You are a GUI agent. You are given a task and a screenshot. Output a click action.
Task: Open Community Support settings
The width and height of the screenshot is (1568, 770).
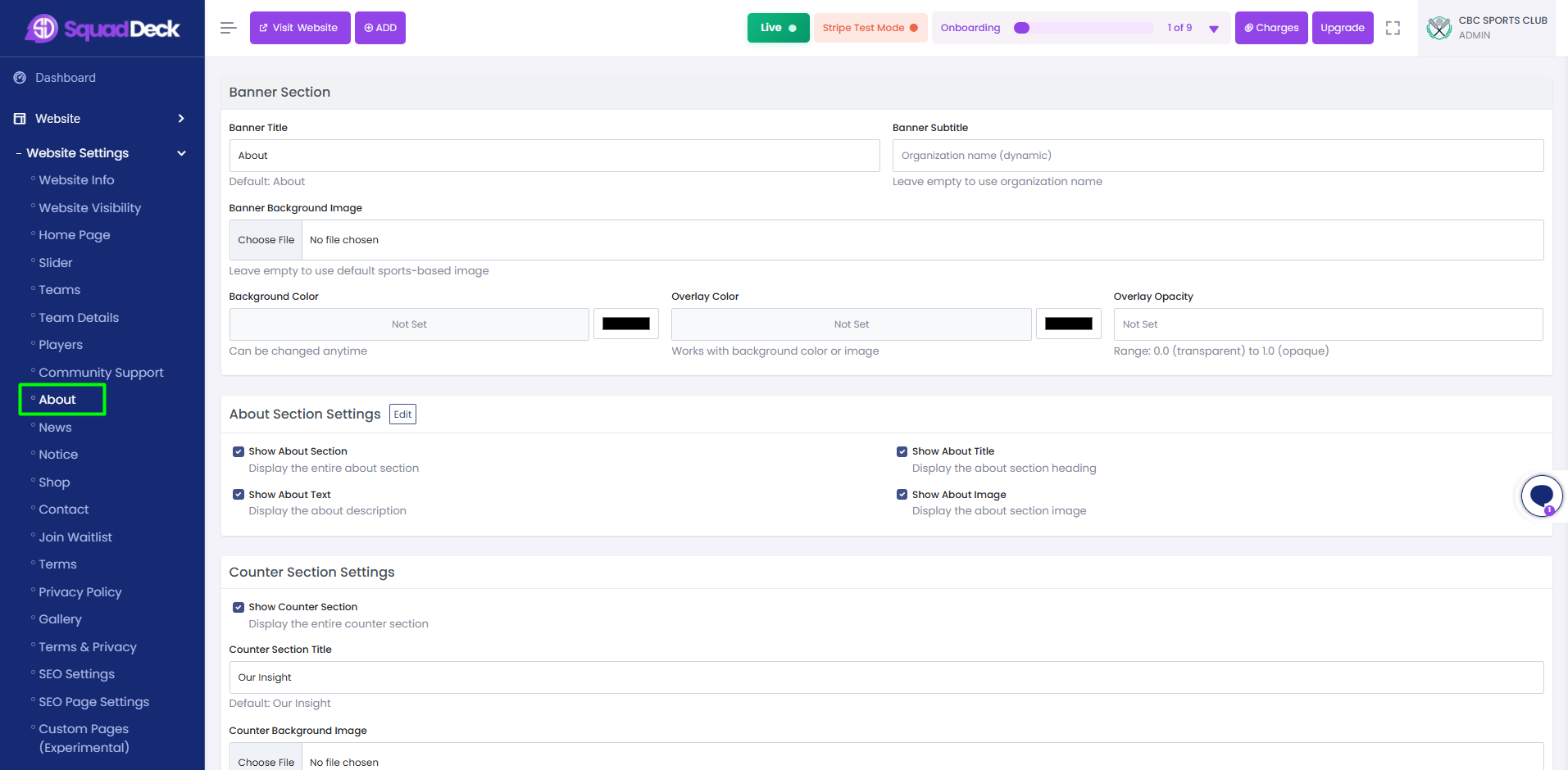pyautogui.click(x=101, y=373)
